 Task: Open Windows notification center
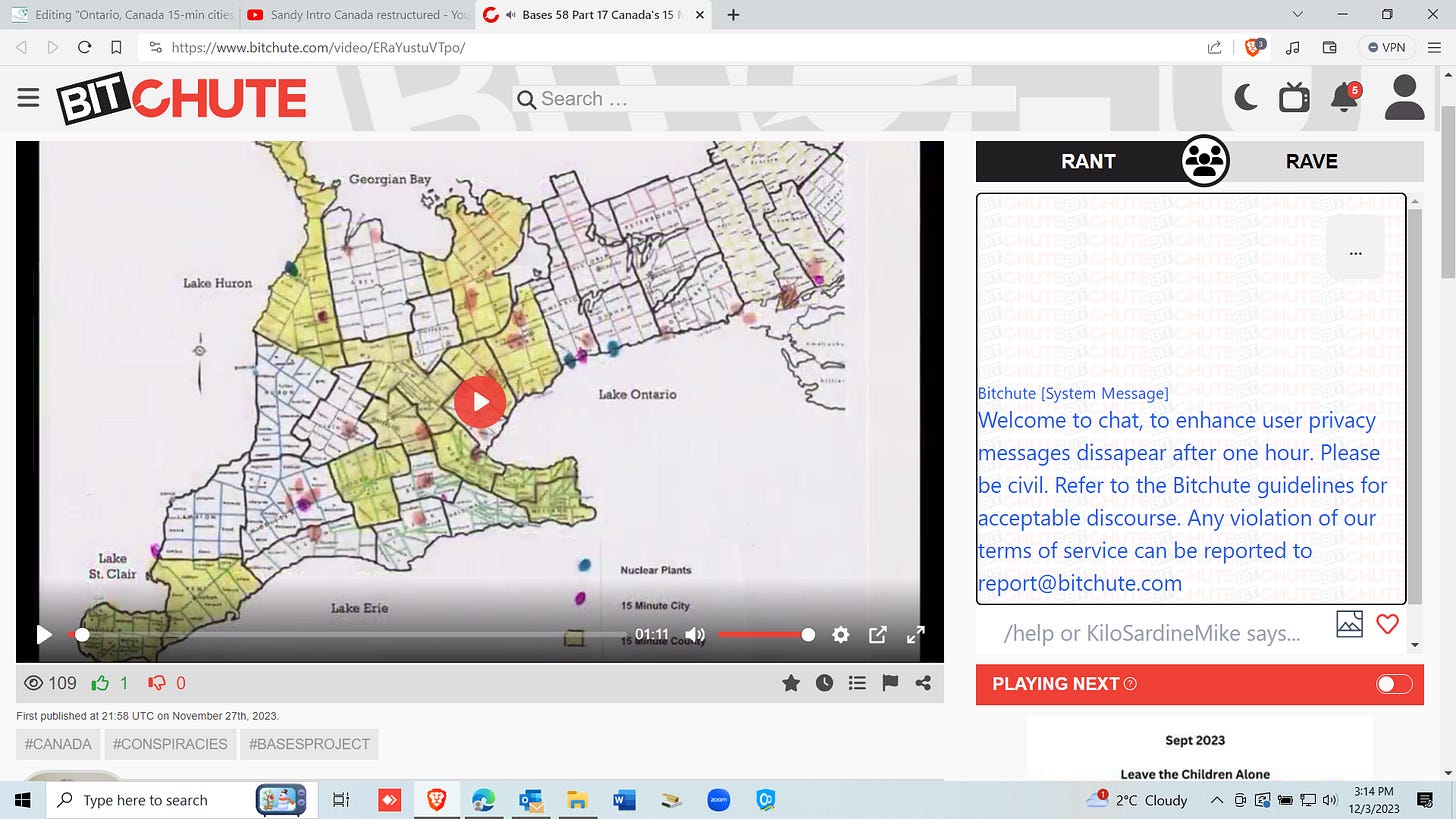[x=1426, y=800]
